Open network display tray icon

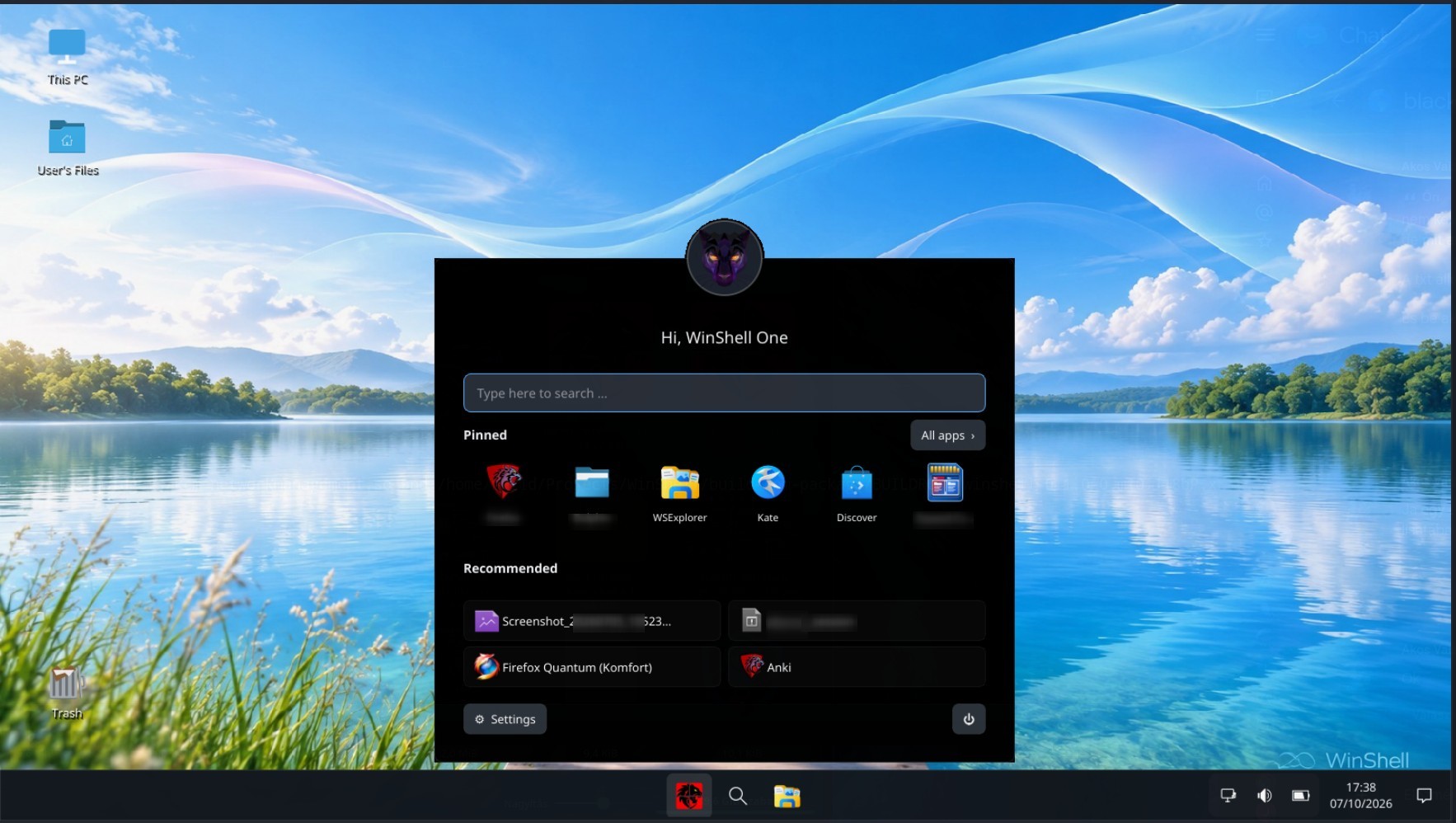1228,795
